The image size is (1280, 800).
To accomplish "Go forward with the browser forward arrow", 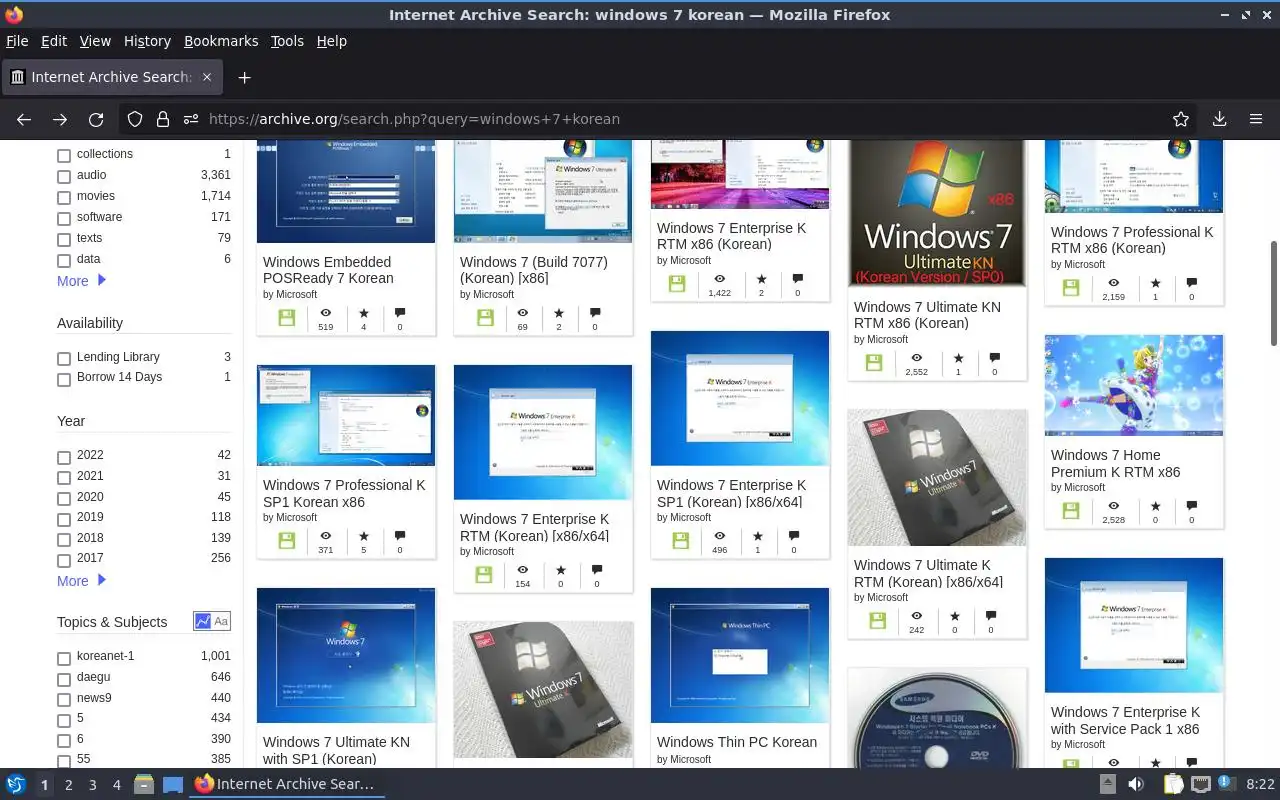I will (x=60, y=119).
